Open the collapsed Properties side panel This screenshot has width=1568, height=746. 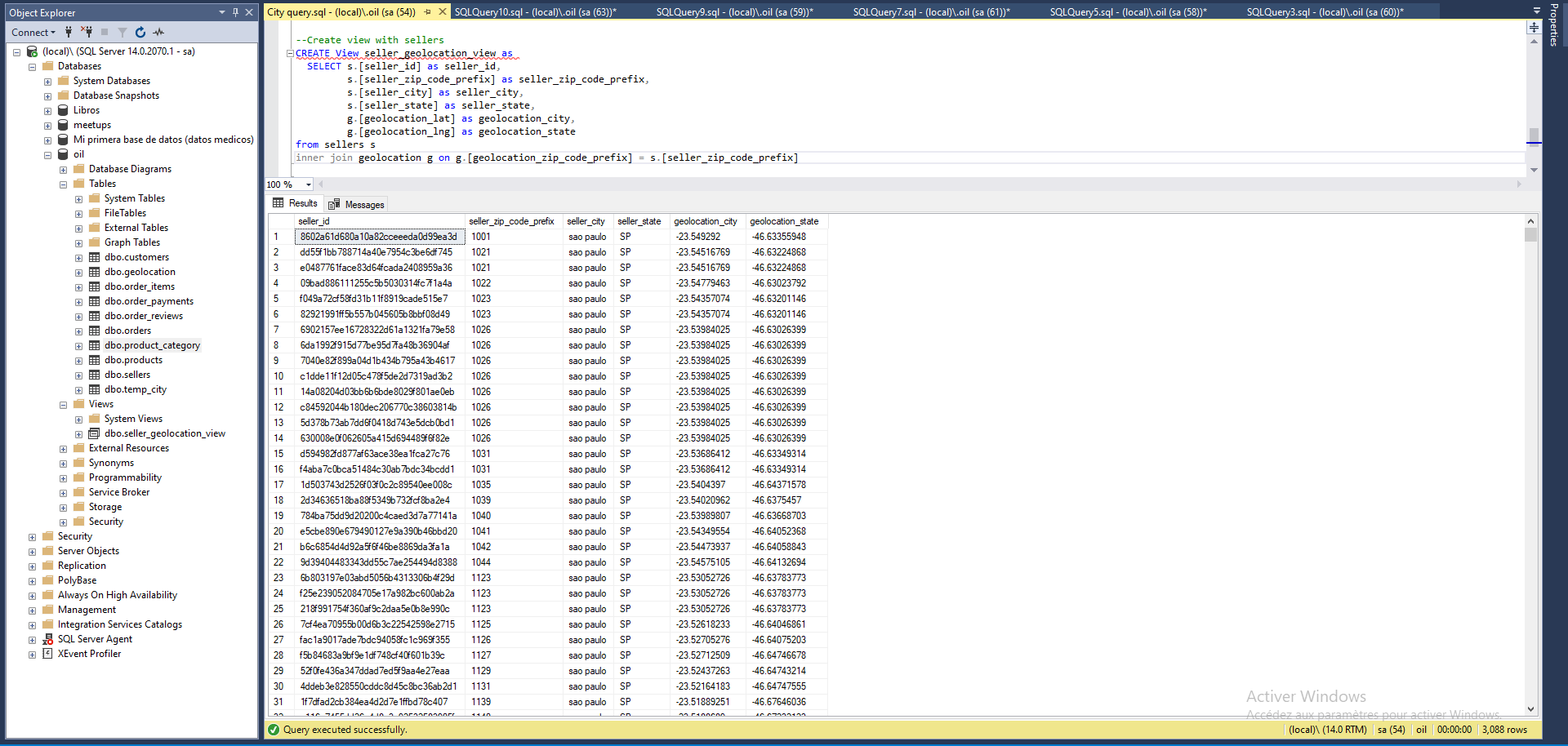click(x=1554, y=26)
